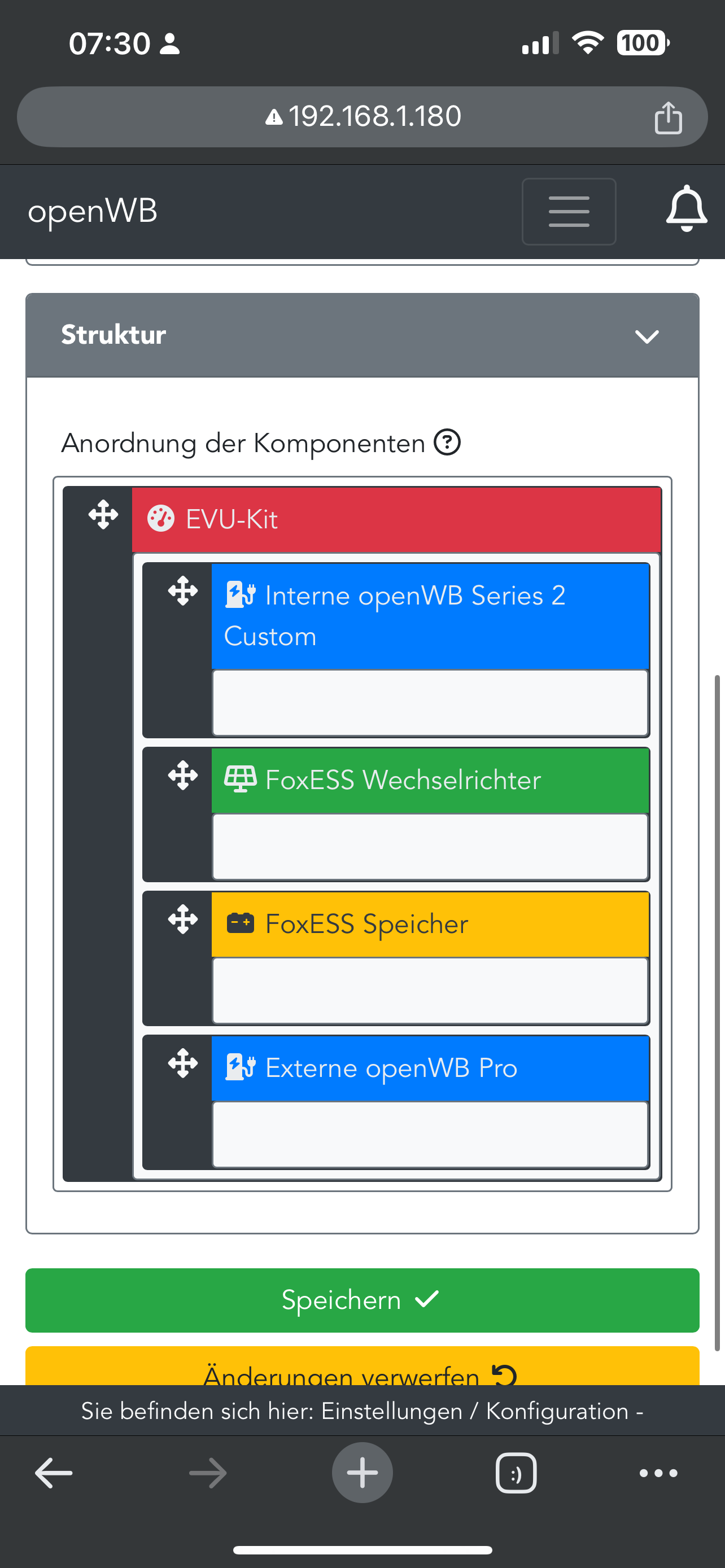Open help for Anordnung der Komponenten
Image resolution: width=725 pixels, height=1568 pixels.
(447, 443)
